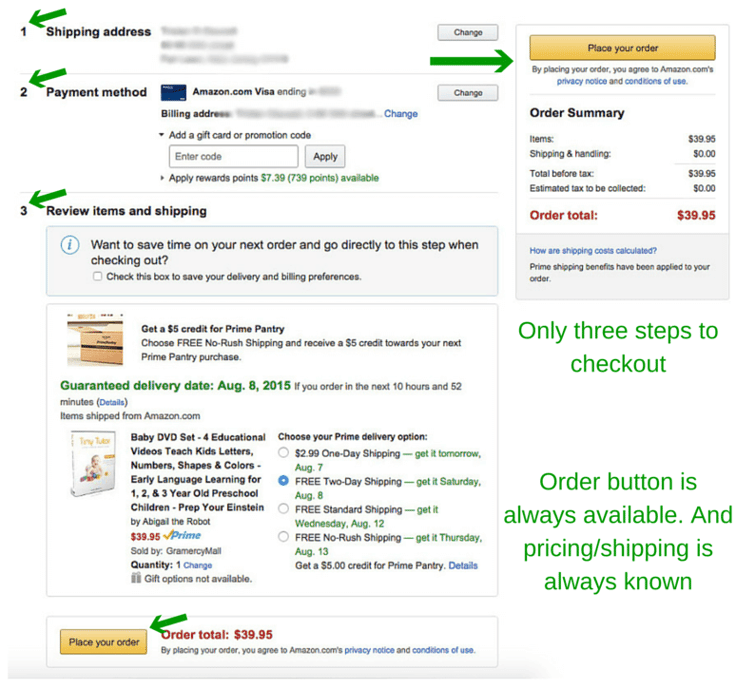Open the Baby DVD Set product thumbnail
736x689 pixels.
93,464
